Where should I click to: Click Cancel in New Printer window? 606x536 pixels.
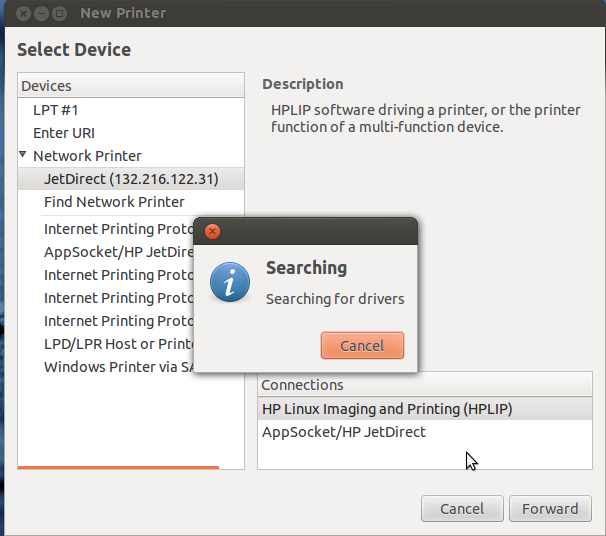[462, 509]
